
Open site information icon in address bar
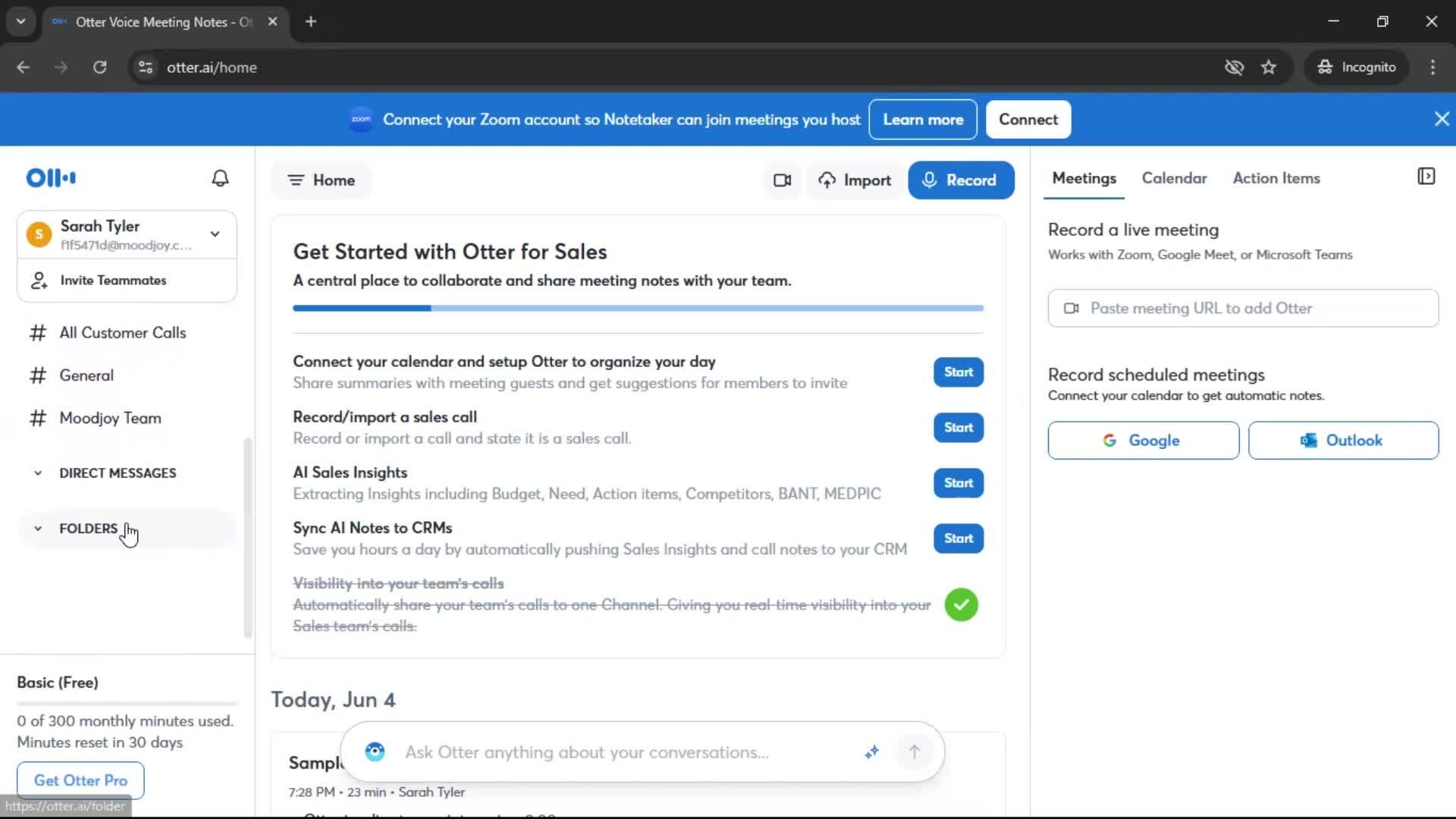pyautogui.click(x=146, y=67)
